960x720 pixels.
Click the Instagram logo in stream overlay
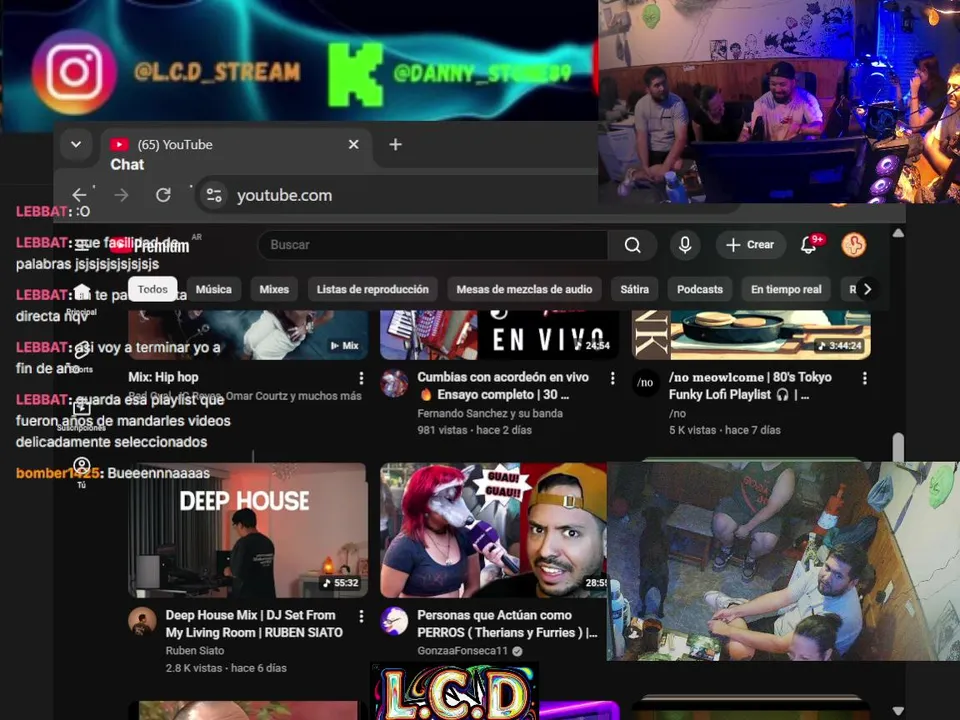[x=74, y=72]
